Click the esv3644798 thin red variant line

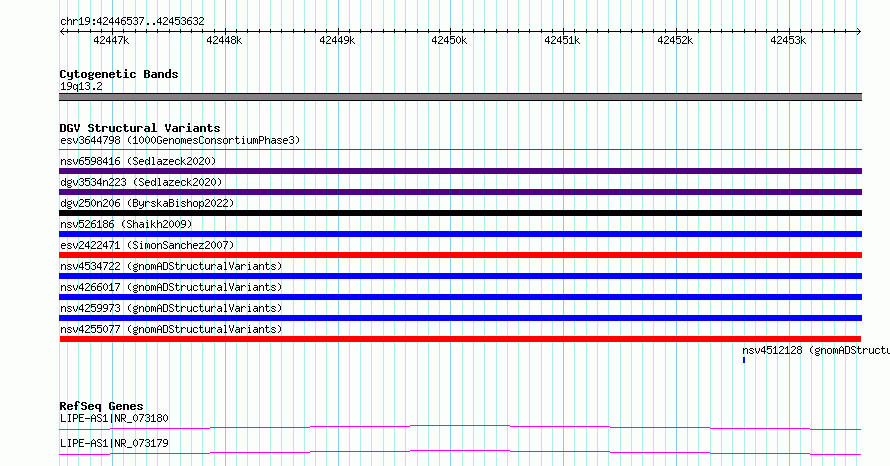click(460, 150)
